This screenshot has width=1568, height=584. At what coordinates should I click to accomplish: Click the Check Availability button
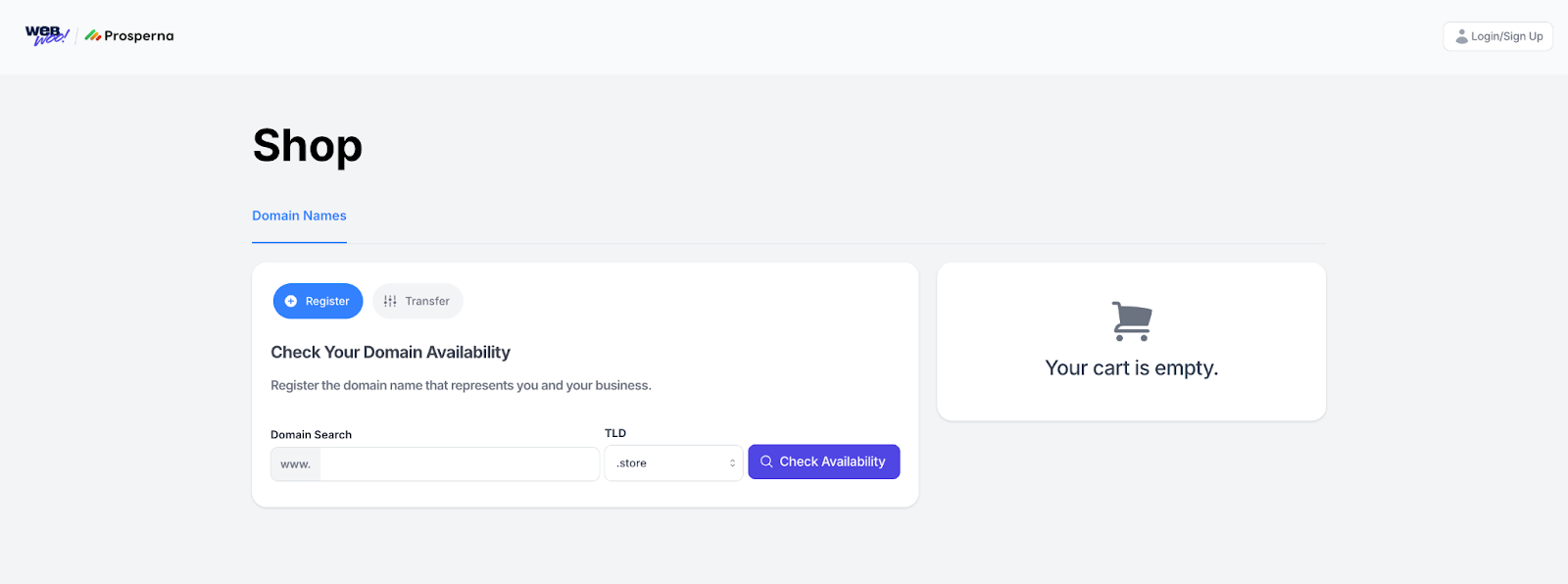click(823, 462)
